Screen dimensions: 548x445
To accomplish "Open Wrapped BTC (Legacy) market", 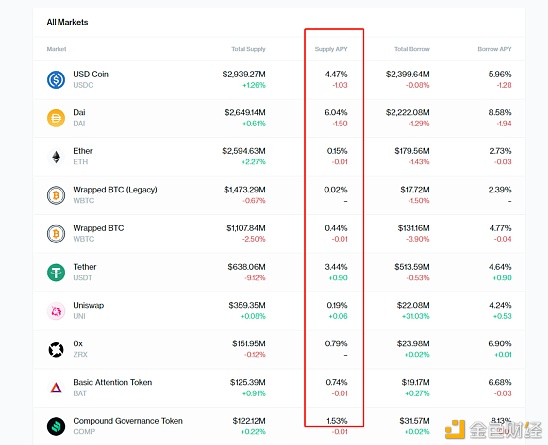I will tap(279, 195).
